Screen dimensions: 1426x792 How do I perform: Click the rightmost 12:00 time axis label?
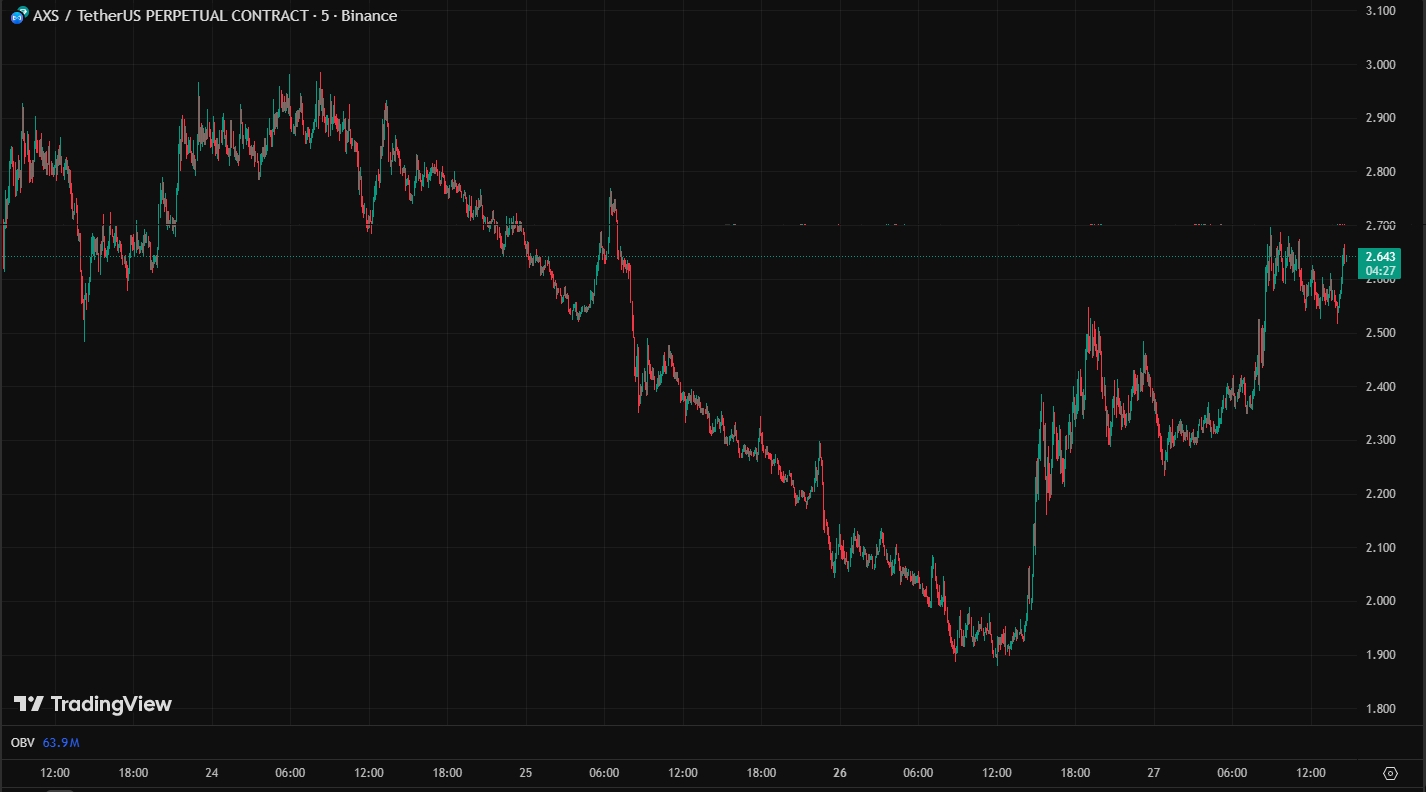click(x=1311, y=773)
